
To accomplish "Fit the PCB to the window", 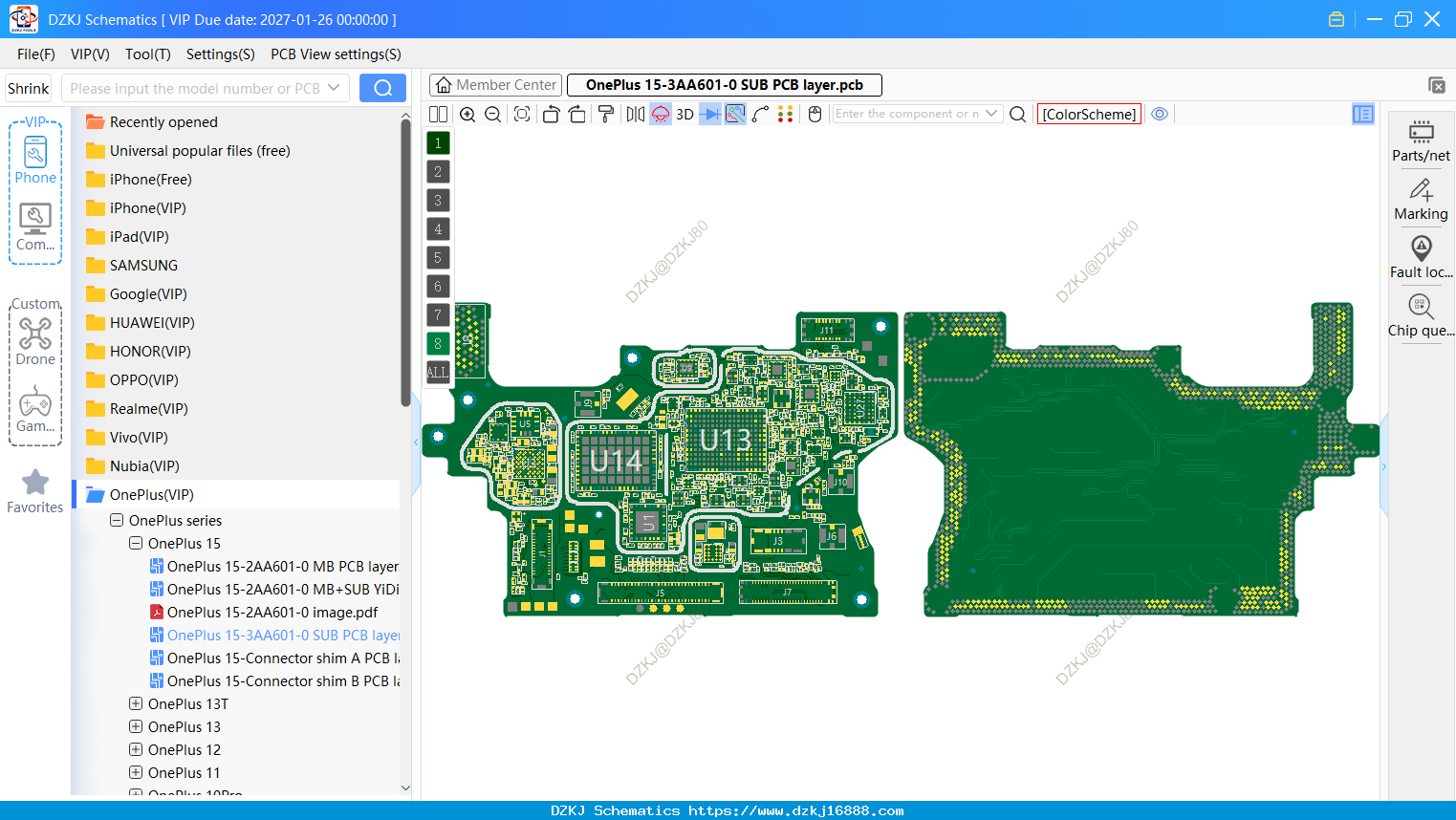I will point(522,115).
